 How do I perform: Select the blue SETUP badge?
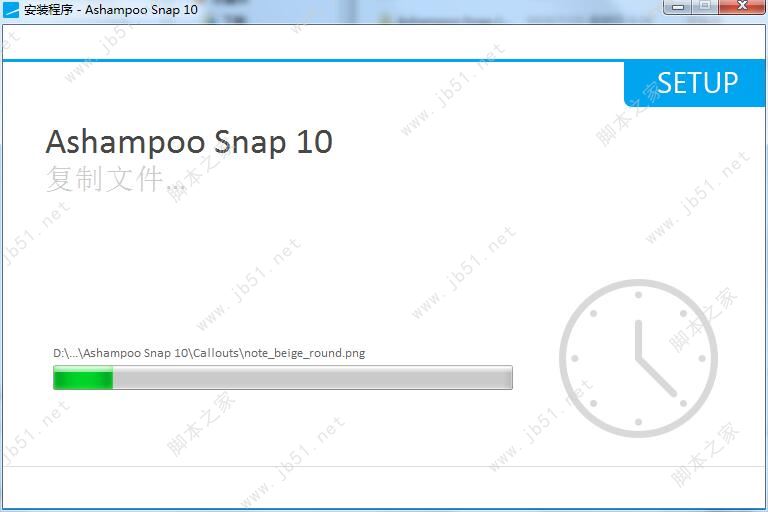point(696,83)
